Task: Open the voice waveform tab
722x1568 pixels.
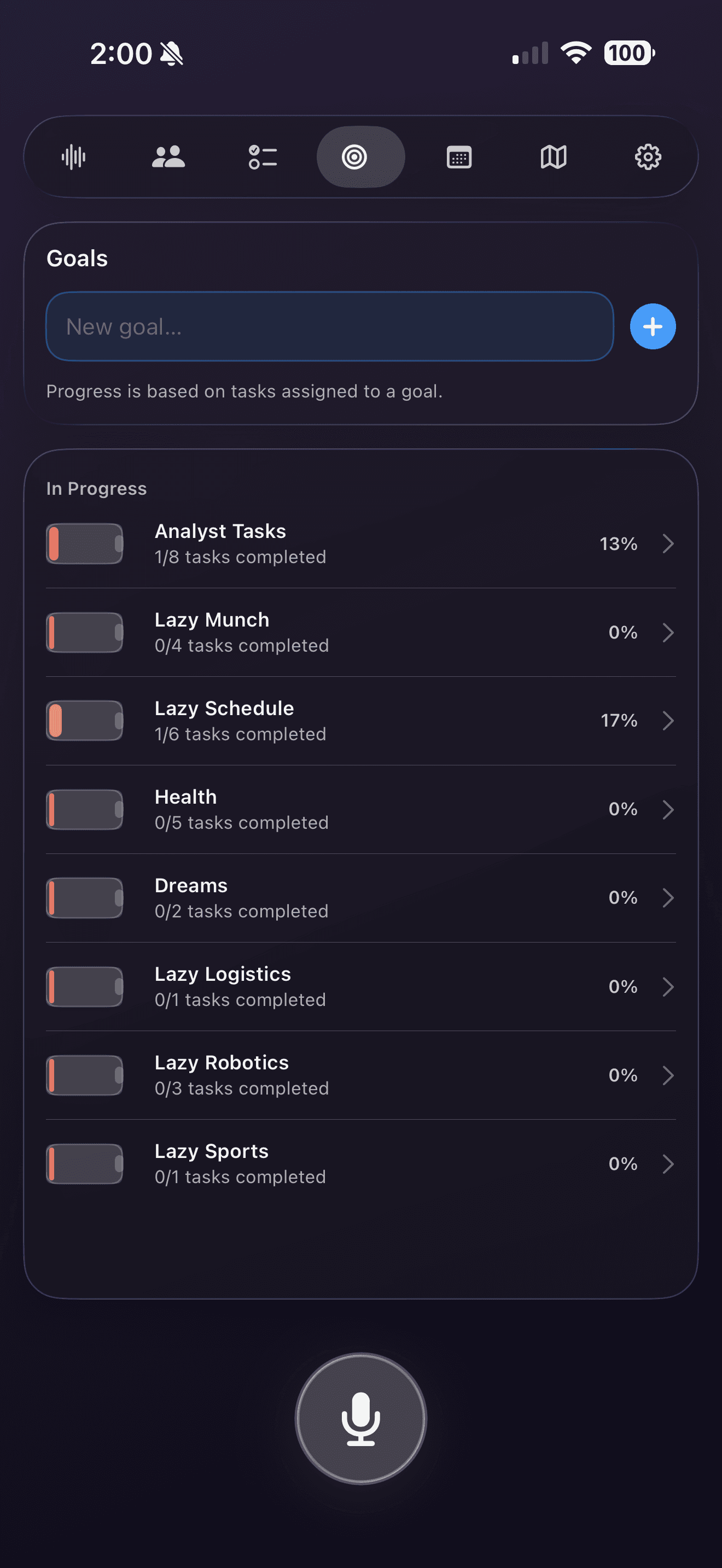Action: [x=74, y=157]
